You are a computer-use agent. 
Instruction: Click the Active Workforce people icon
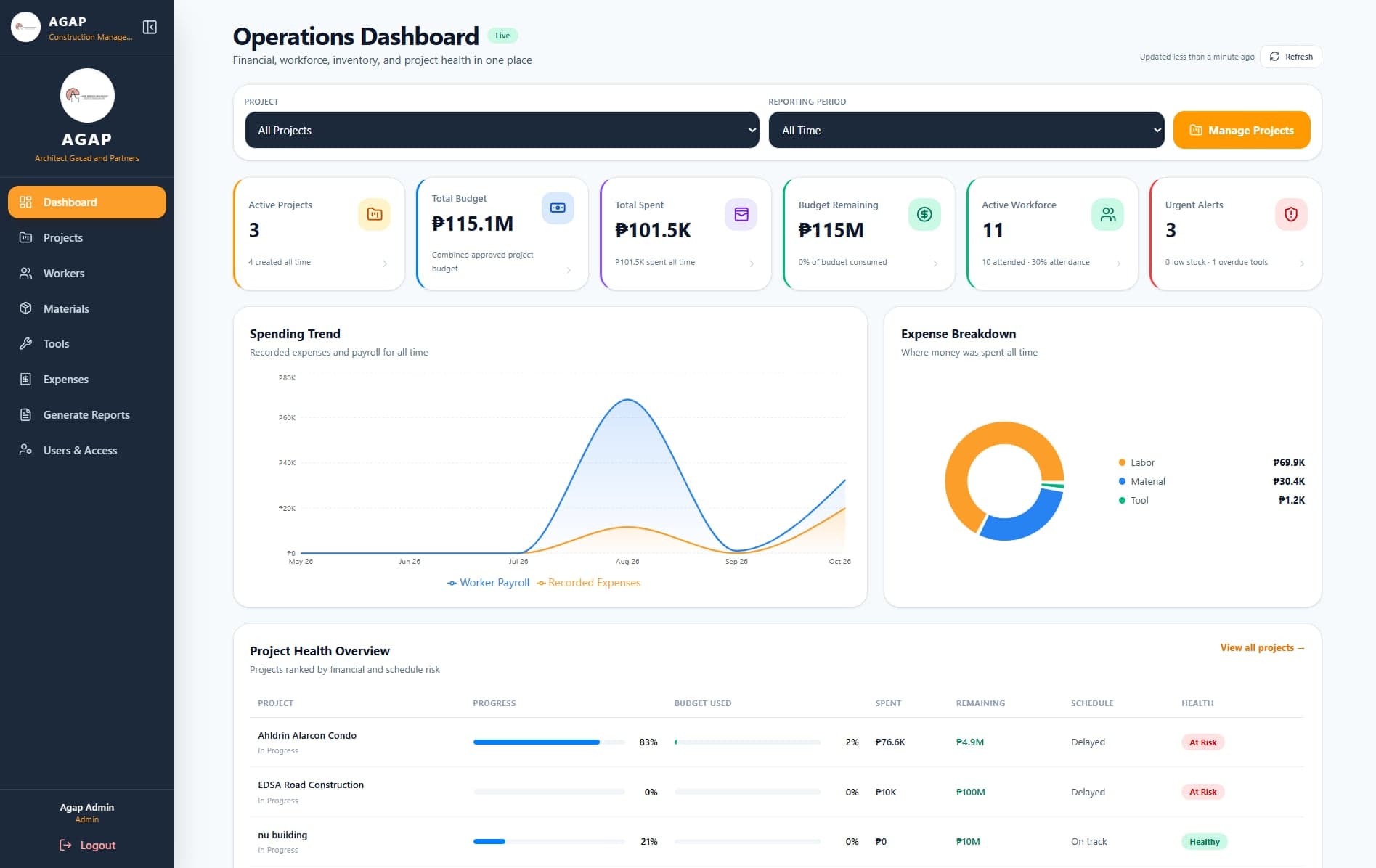[x=1108, y=214]
